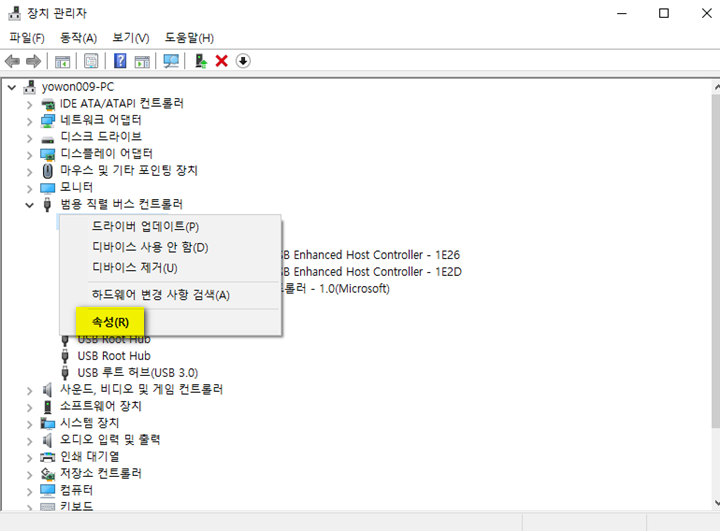Screen dimensions: 720x531
Task: Choose 하드웨어 변경 사항 검색(A)
Action: (x=170, y=294)
